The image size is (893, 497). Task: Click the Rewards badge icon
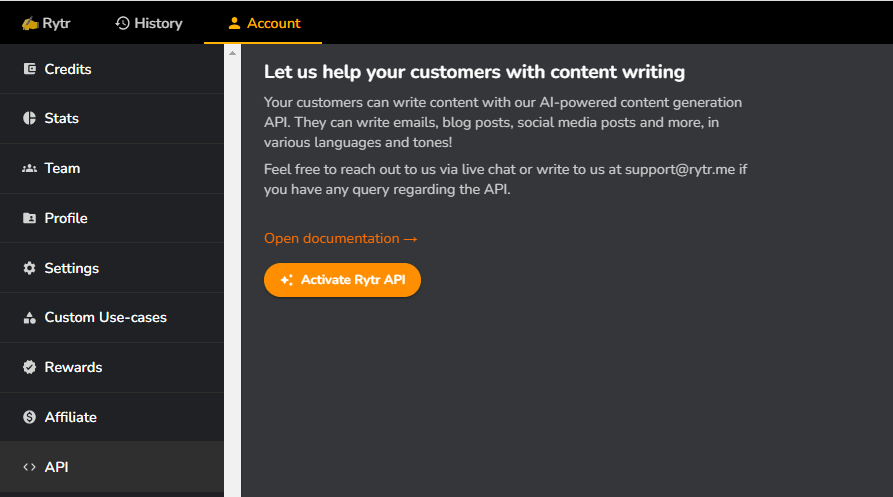tap(29, 367)
